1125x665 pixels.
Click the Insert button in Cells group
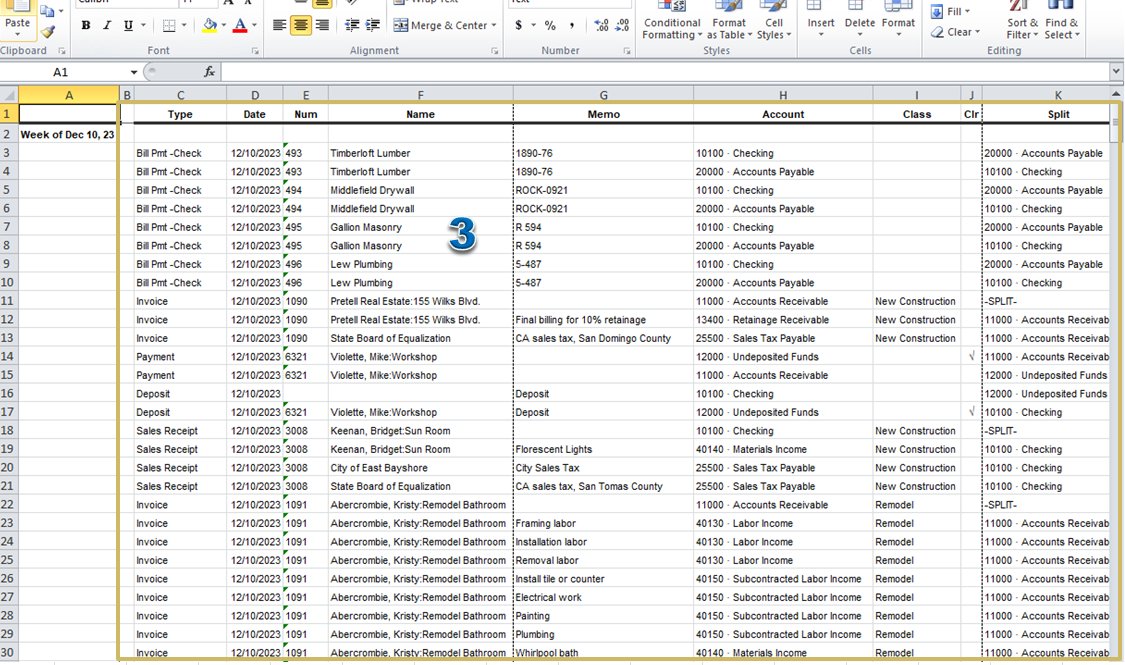tap(820, 24)
